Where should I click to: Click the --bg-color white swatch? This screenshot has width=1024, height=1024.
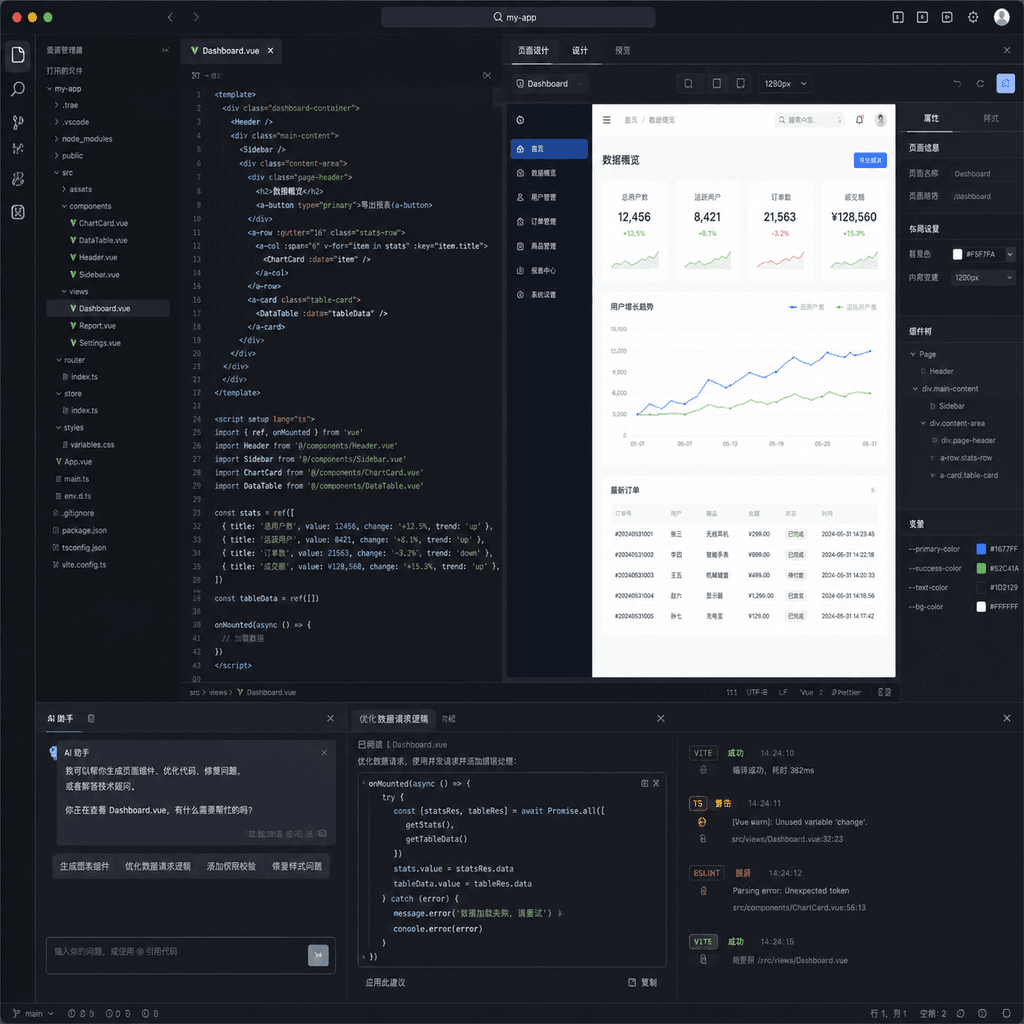pos(981,607)
